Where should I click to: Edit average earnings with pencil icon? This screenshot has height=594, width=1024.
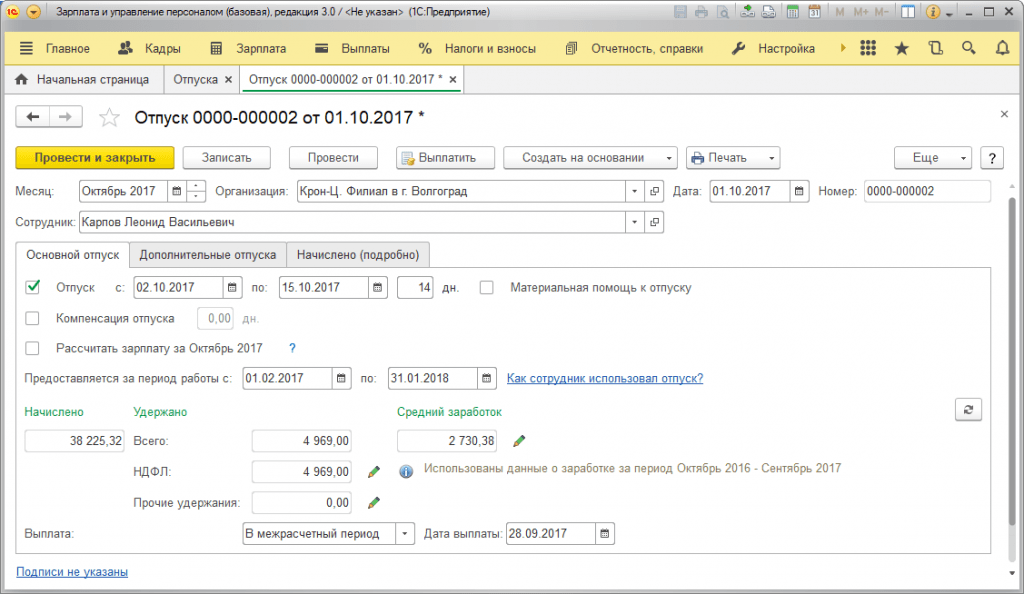click(x=519, y=441)
